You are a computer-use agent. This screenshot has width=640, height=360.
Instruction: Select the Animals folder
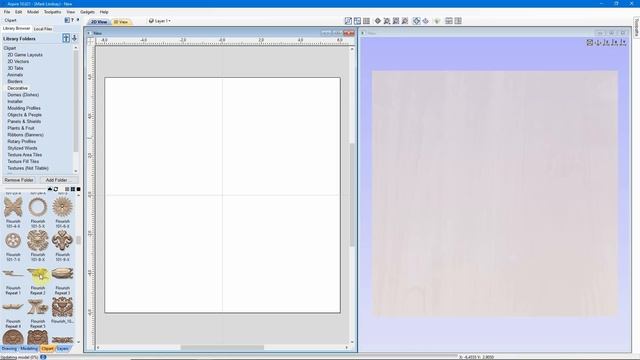tap(15, 75)
